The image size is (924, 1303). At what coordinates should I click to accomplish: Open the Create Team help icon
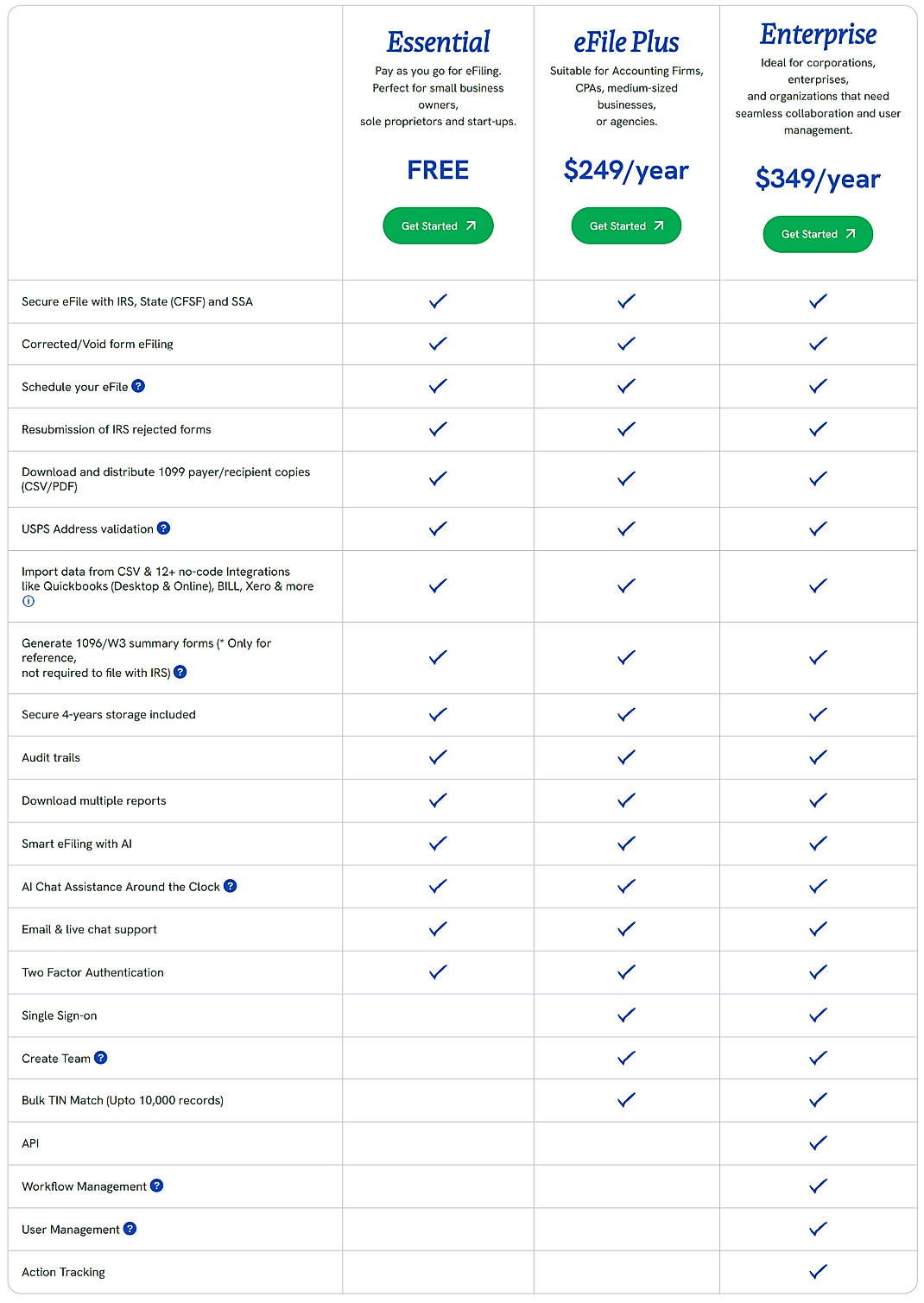[102, 1057]
